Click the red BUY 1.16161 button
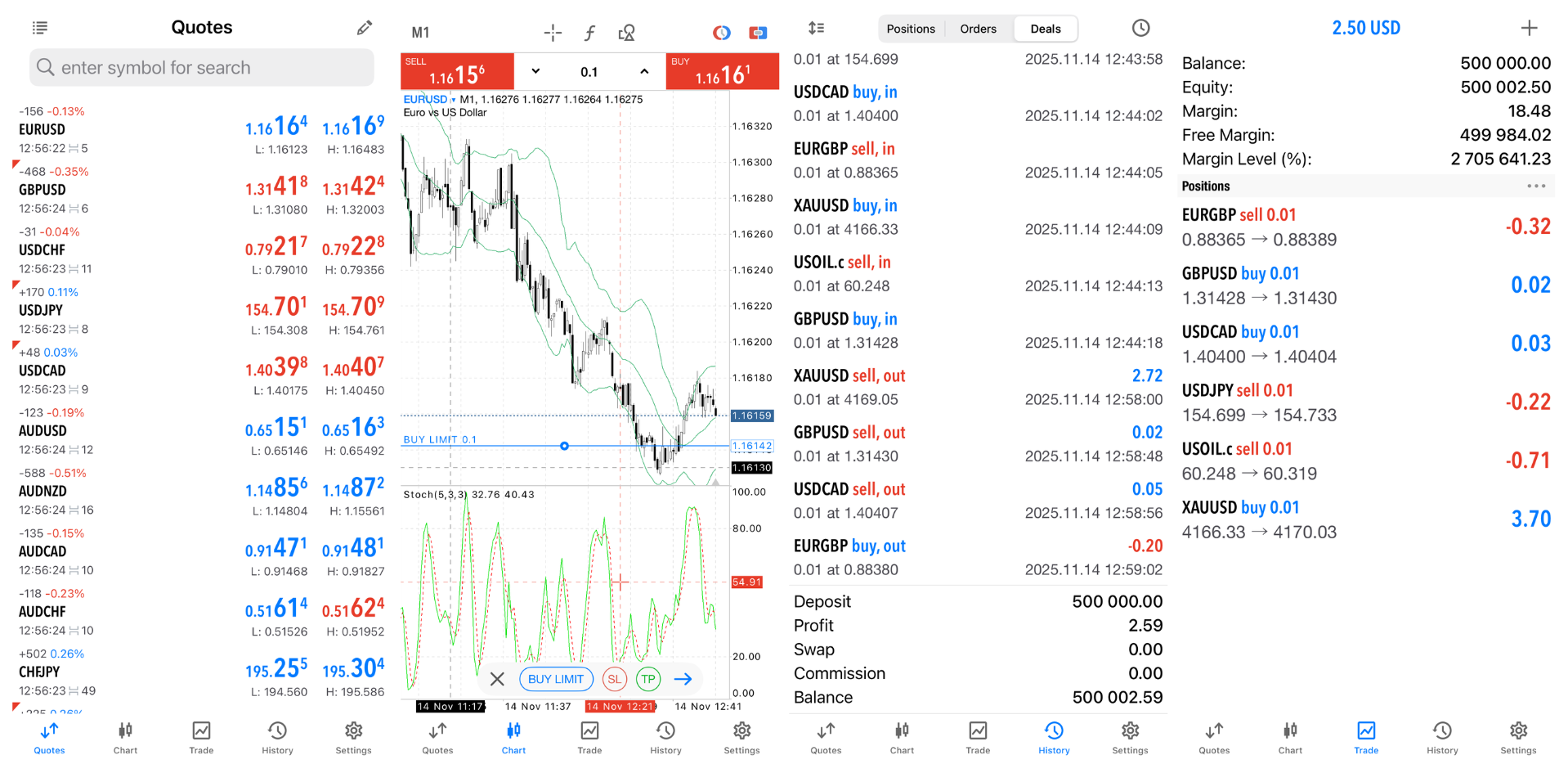1568x773 pixels. pos(723,71)
